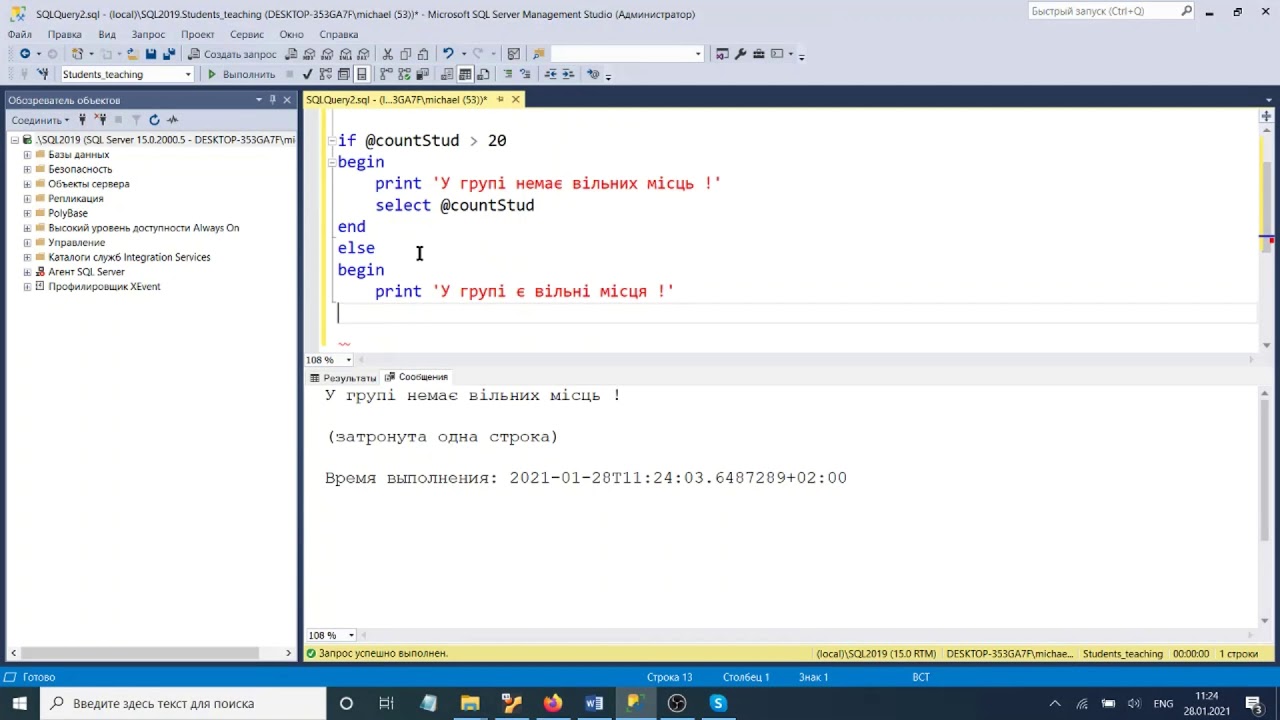Image resolution: width=1280 pixels, height=720 pixels.
Task: Switch to Сообщения tab
Action: point(417,377)
